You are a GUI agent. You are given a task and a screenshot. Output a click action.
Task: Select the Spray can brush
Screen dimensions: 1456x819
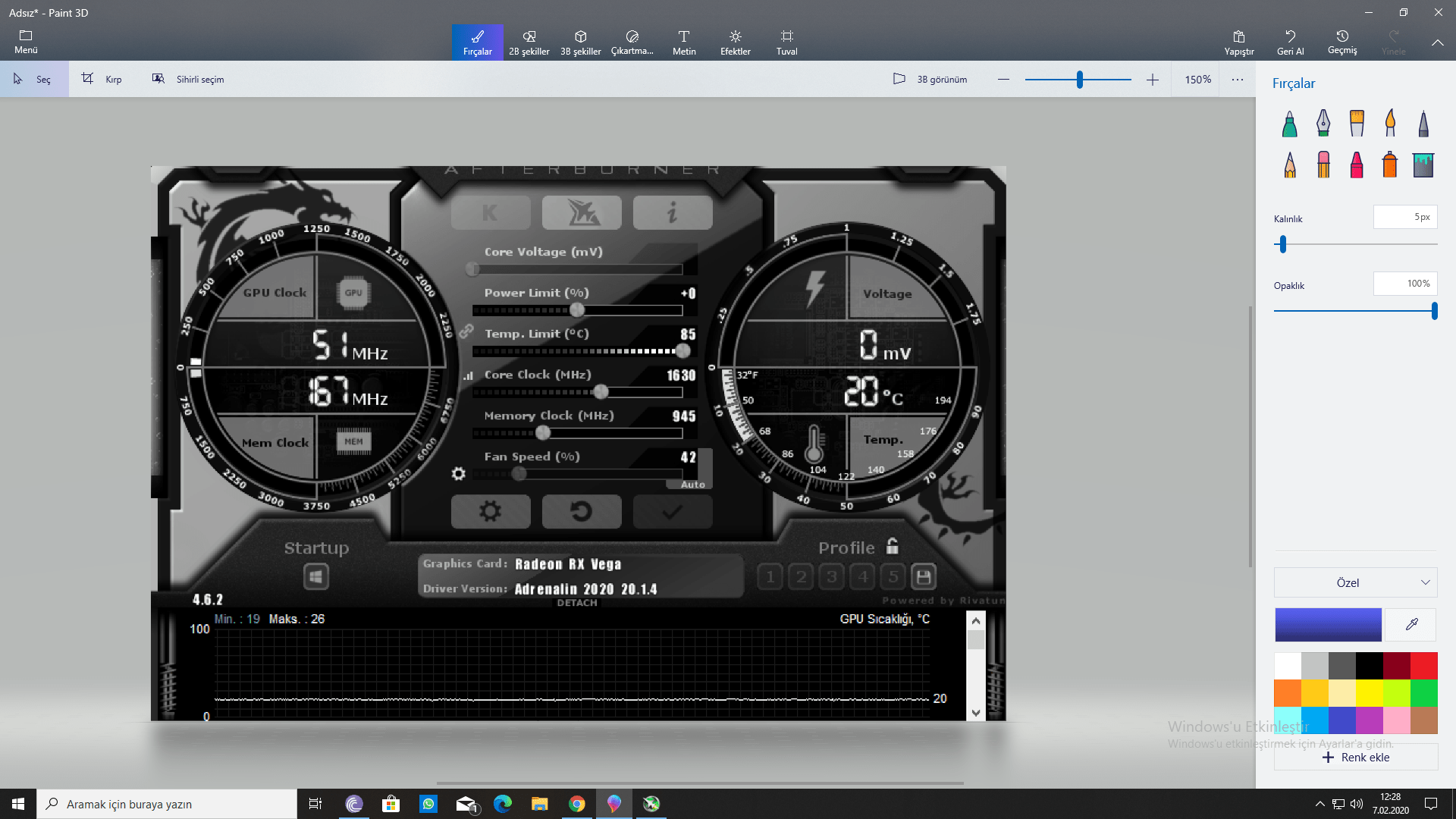pyautogui.click(x=1390, y=165)
